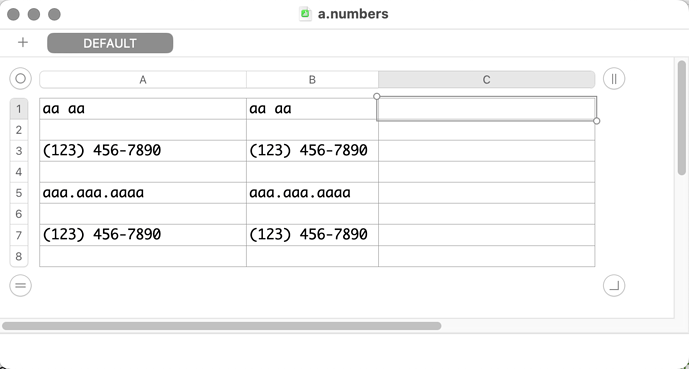Click the bottom-right selection handle of cell C1
The width and height of the screenshot is (689, 369).
[596, 121]
